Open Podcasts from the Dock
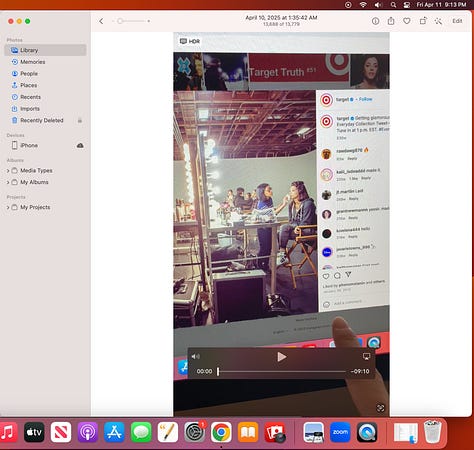474x450 pixels. pos(87,432)
